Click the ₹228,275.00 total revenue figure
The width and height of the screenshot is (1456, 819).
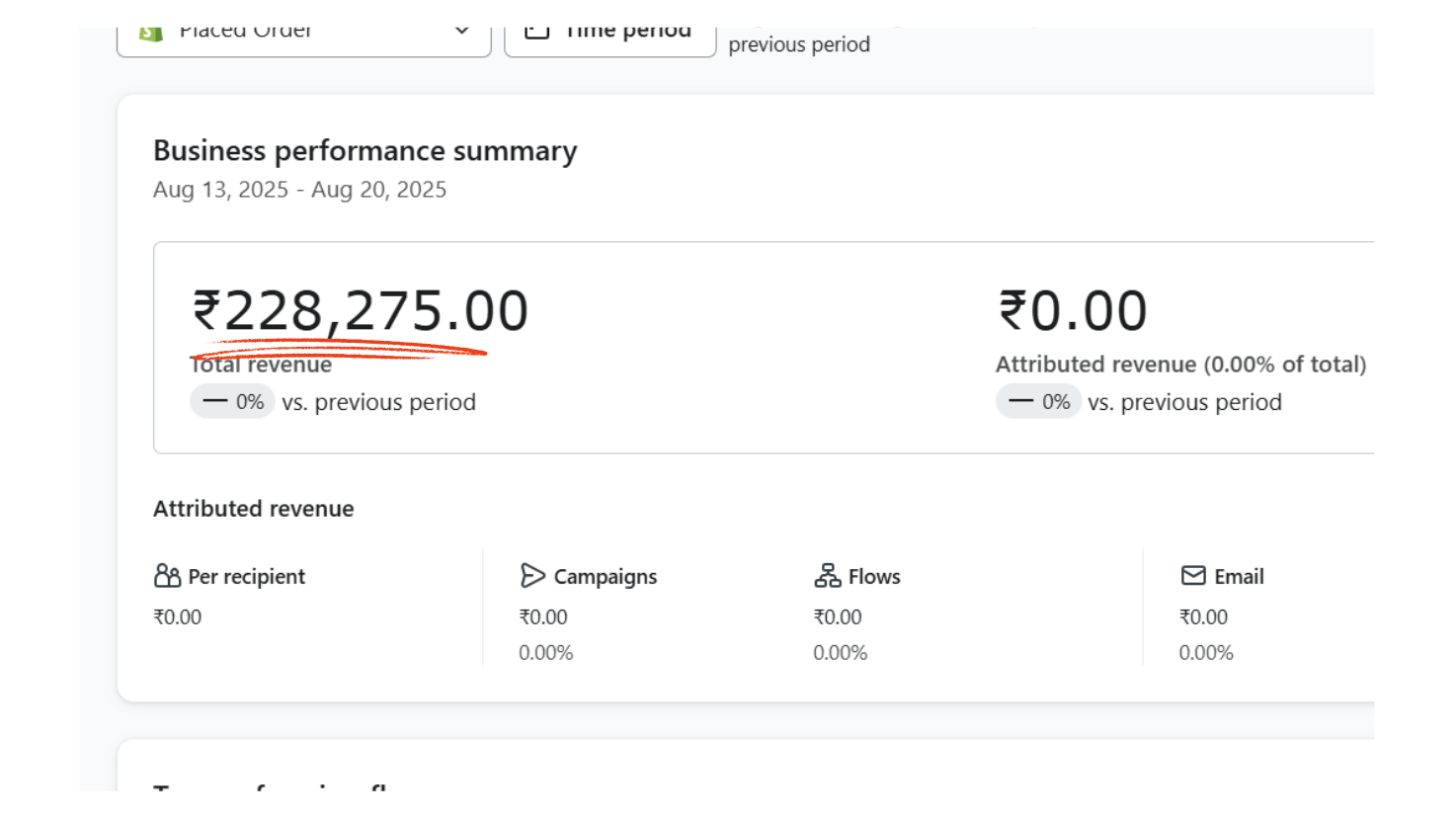click(x=361, y=311)
